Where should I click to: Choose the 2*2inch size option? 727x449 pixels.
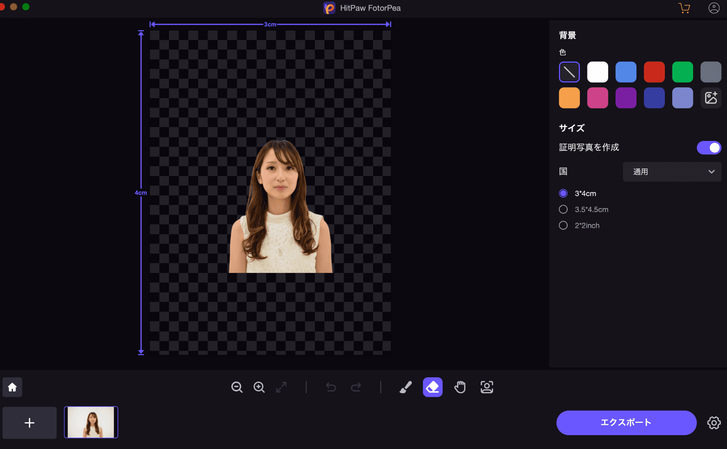pyautogui.click(x=564, y=225)
